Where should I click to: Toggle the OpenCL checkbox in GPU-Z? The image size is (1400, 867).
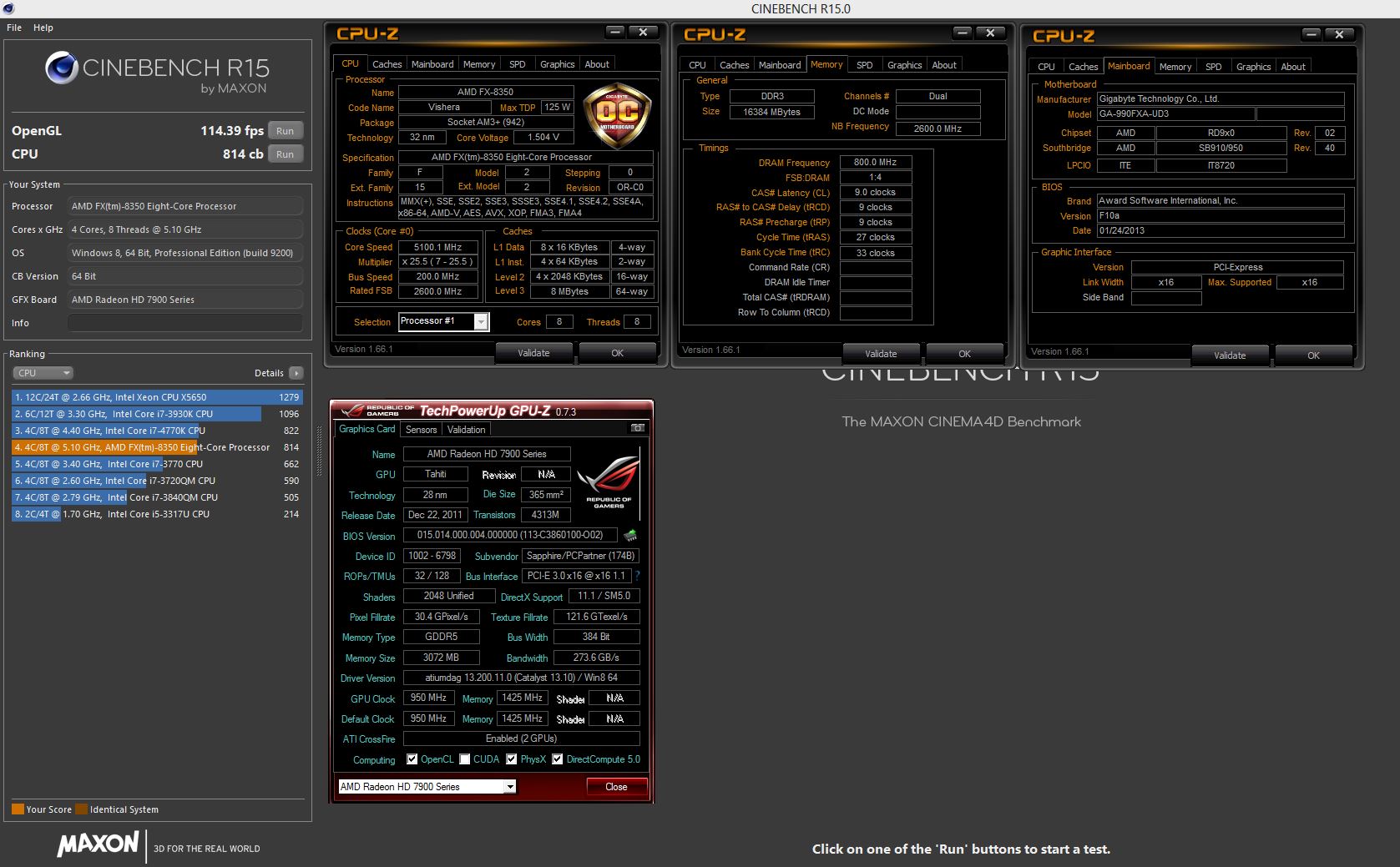click(x=412, y=759)
